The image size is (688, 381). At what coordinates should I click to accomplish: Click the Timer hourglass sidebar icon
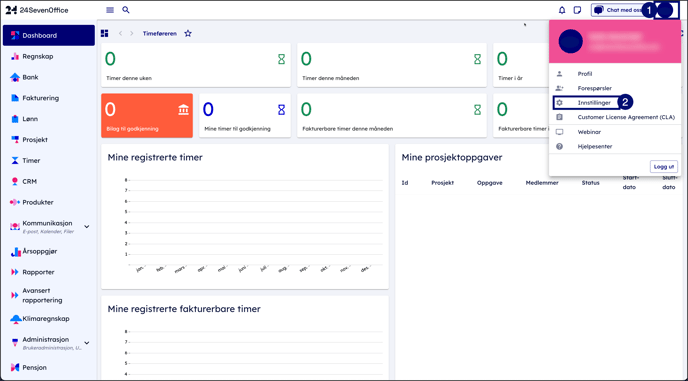(x=15, y=161)
